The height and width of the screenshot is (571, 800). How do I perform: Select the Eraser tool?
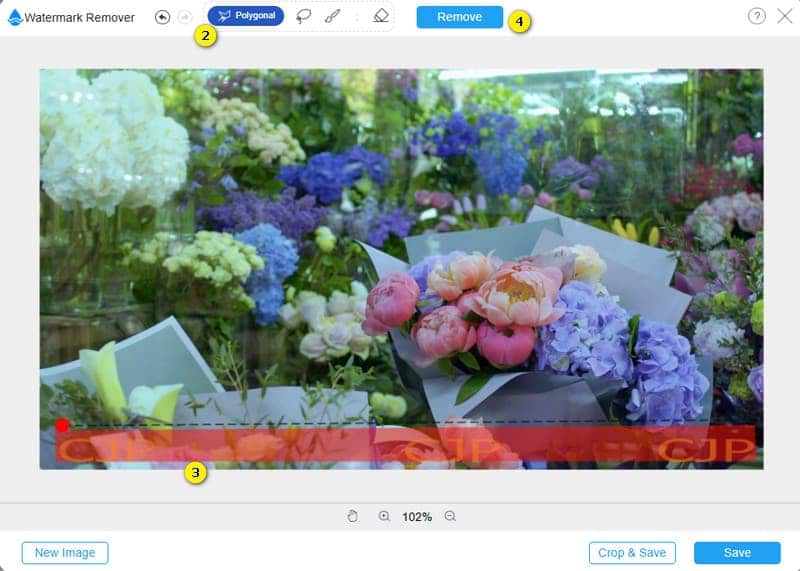click(x=380, y=17)
